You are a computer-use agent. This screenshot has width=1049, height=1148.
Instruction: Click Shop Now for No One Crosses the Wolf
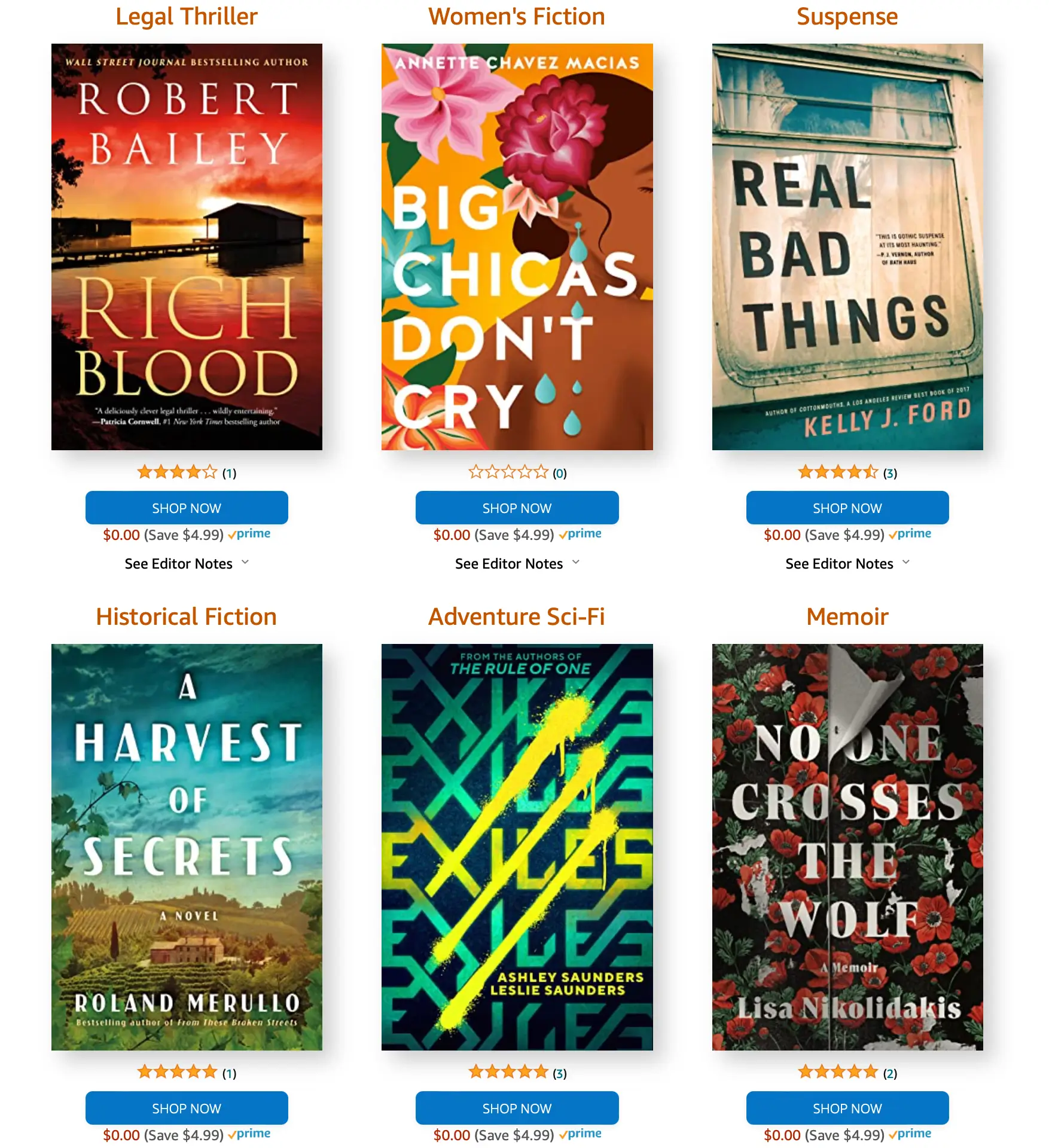[847, 1108]
